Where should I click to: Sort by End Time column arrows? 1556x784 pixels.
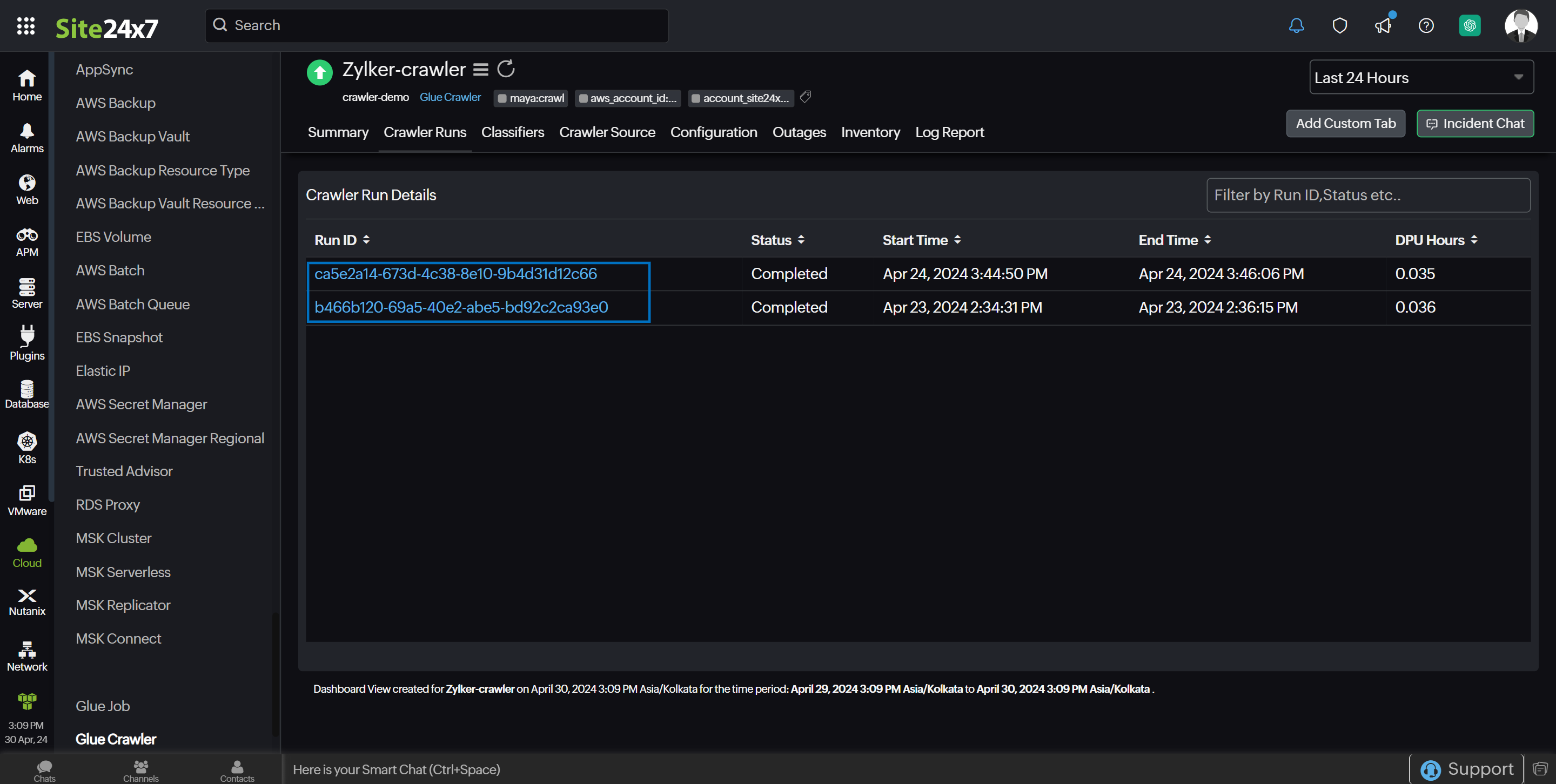[x=1208, y=240]
